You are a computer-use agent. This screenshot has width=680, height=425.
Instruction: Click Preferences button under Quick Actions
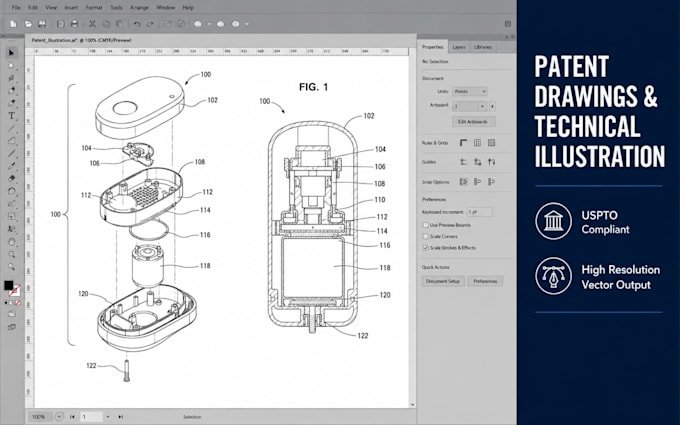click(485, 281)
